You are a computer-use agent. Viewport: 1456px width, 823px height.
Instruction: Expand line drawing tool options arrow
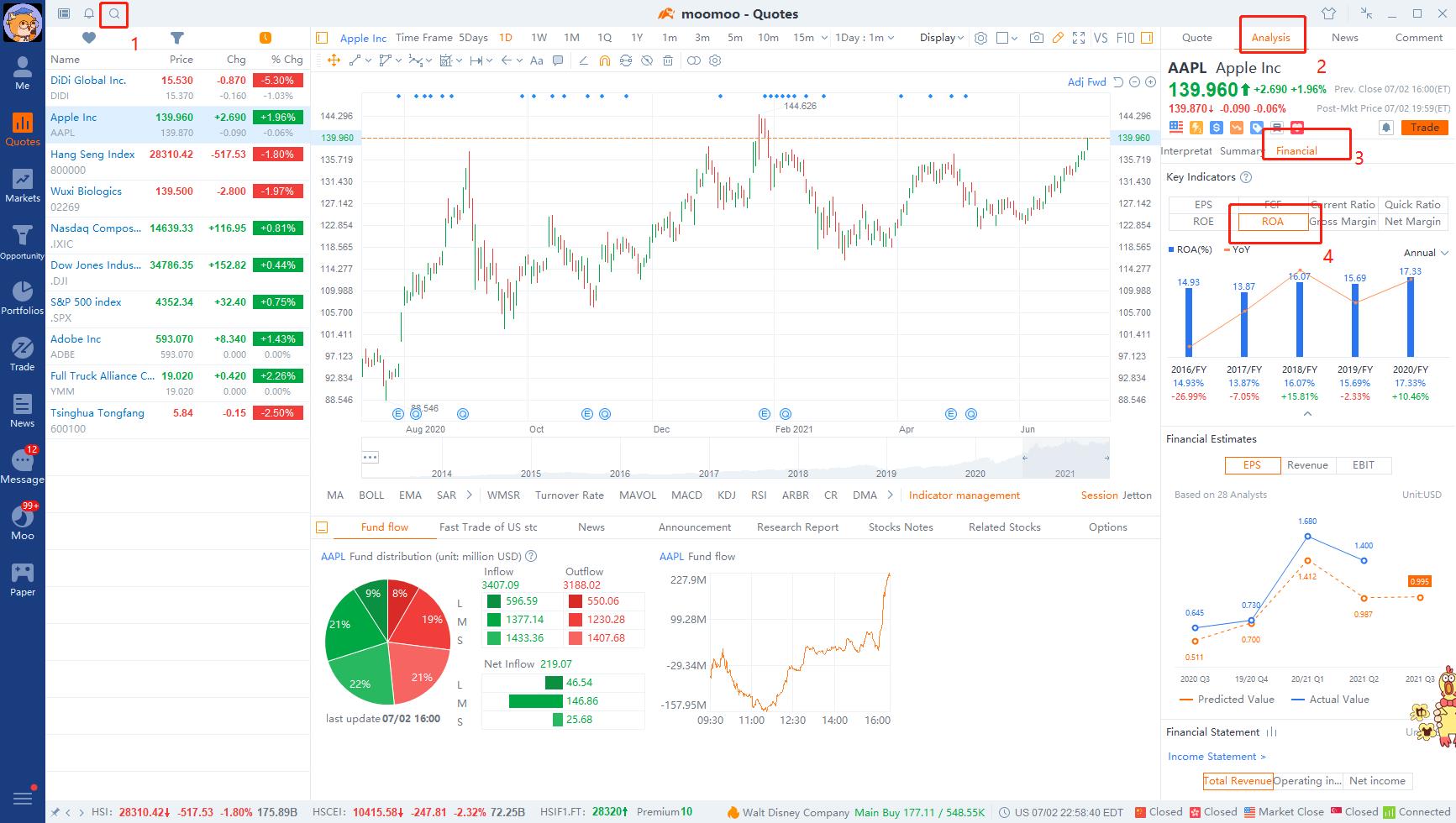368,60
